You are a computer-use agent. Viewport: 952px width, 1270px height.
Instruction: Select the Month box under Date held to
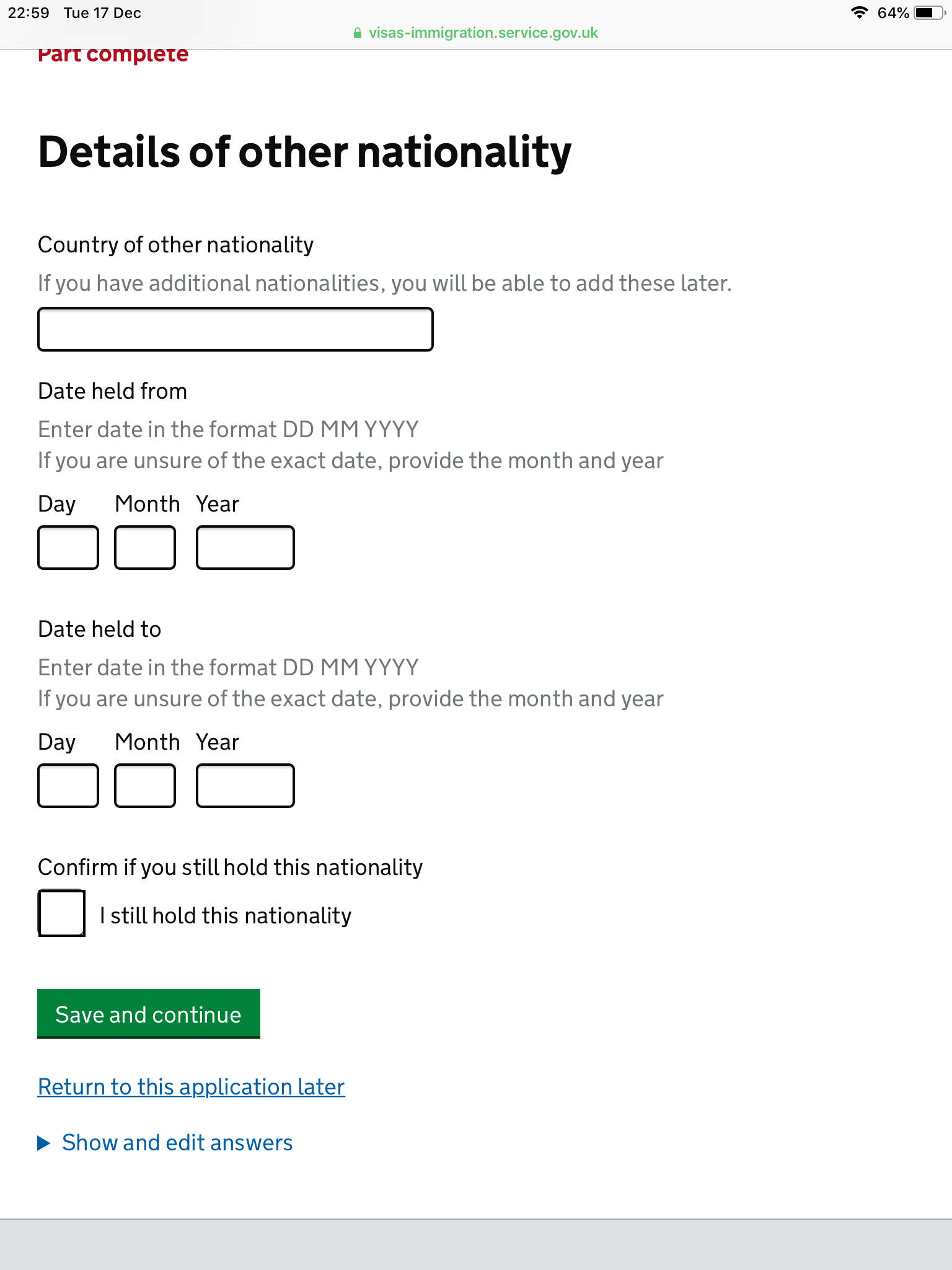click(x=145, y=786)
